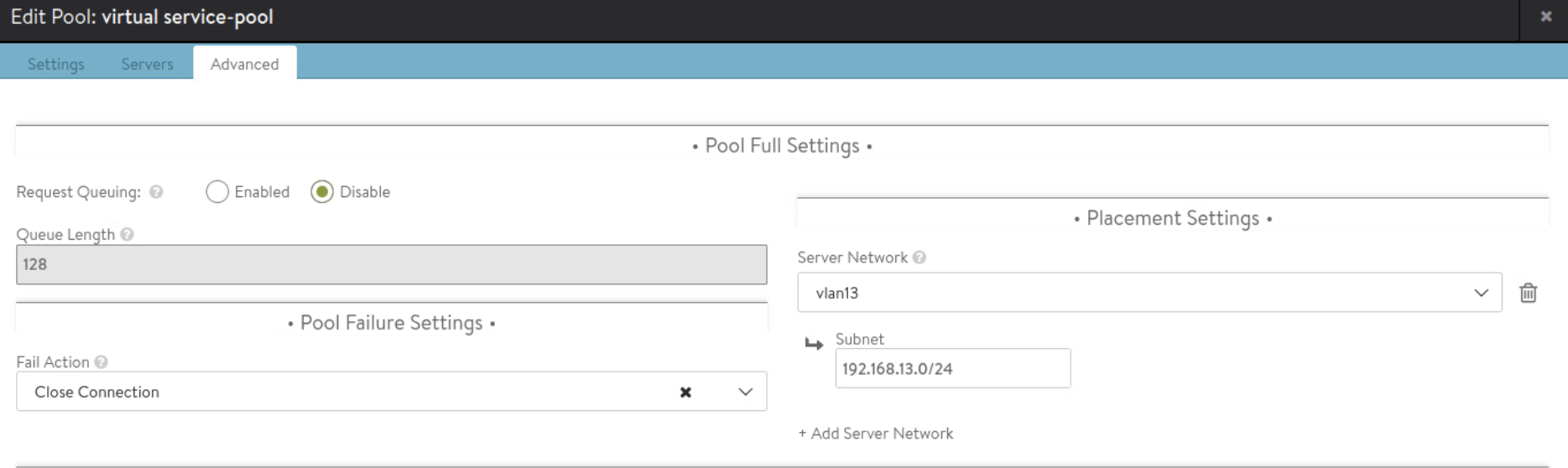Close the Edit Pool dialog
Screen dimensions: 1568x468
[1545, 17]
